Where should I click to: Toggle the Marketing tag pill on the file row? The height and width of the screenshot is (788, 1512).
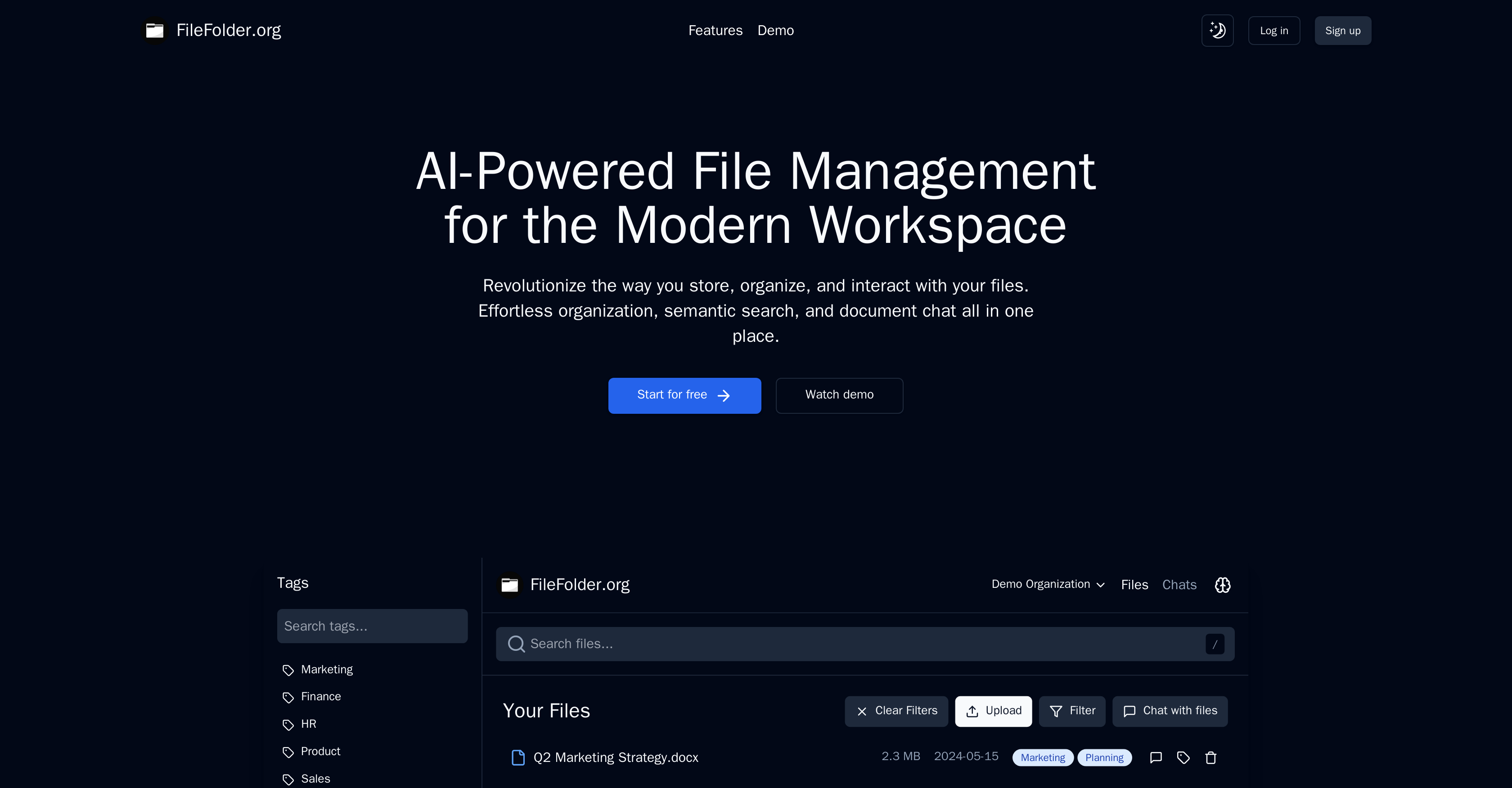1043,757
